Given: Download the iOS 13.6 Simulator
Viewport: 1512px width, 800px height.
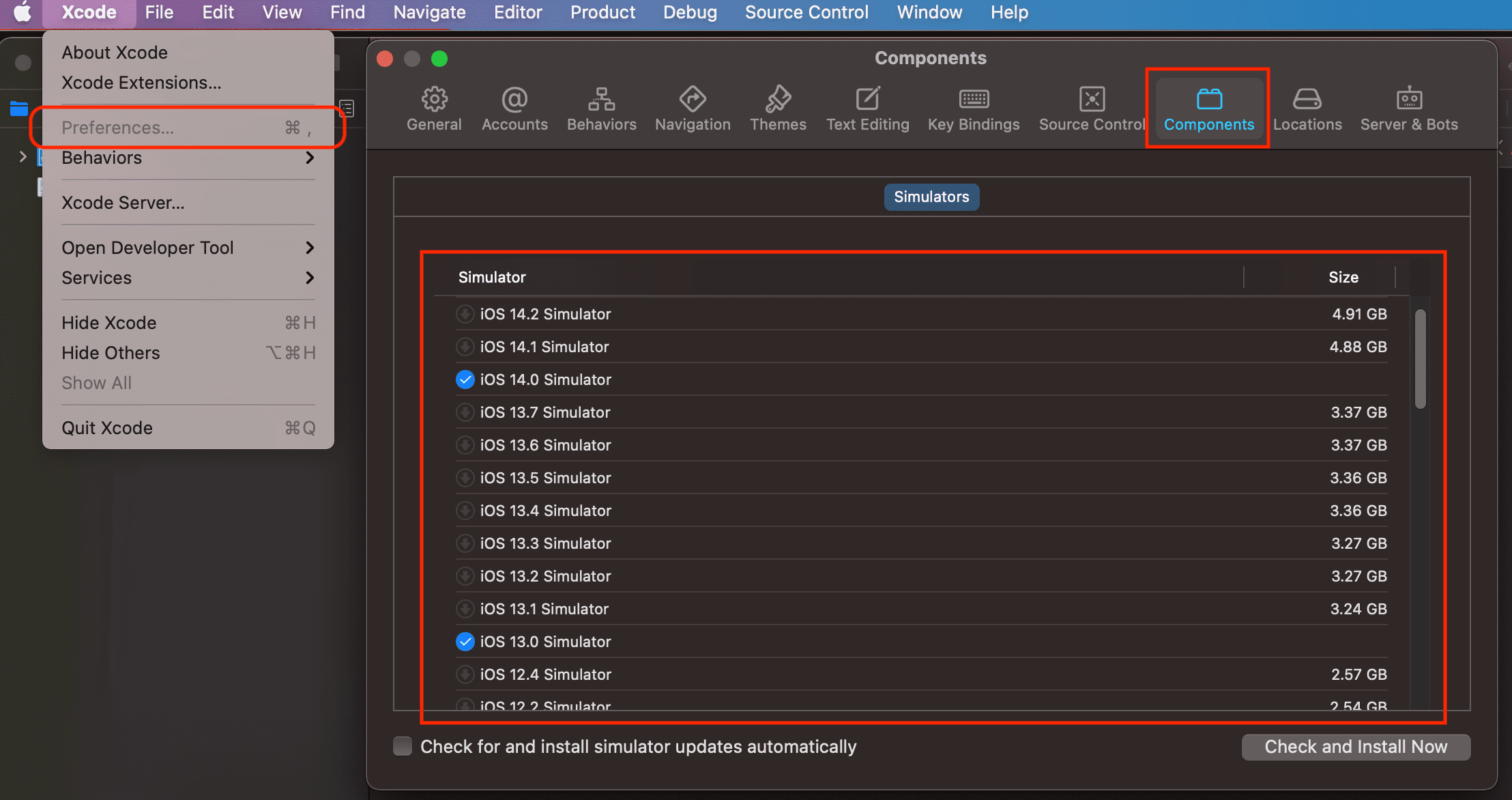Looking at the screenshot, I should pos(465,445).
